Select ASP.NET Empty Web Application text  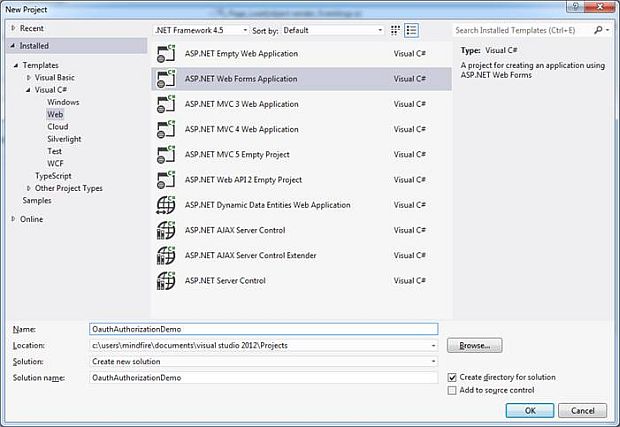241,53
